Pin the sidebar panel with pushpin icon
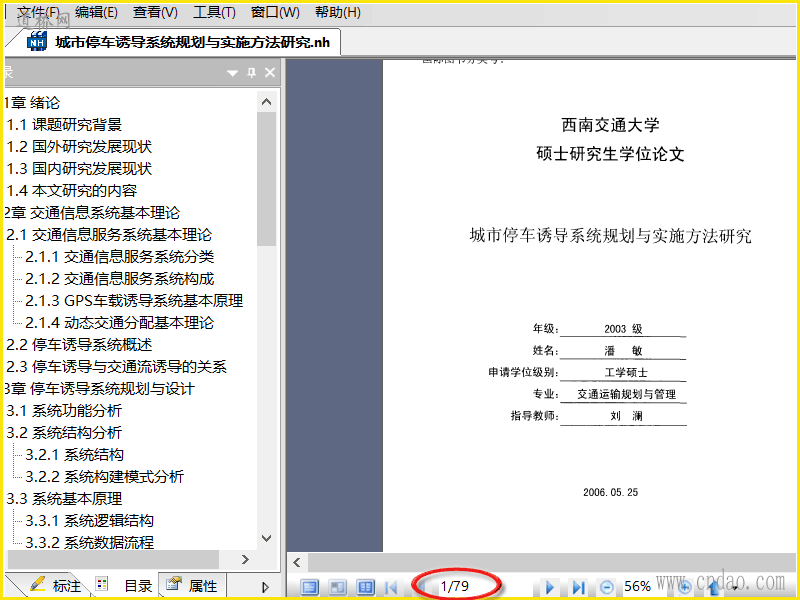This screenshot has height=600, width=800. (252, 72)
